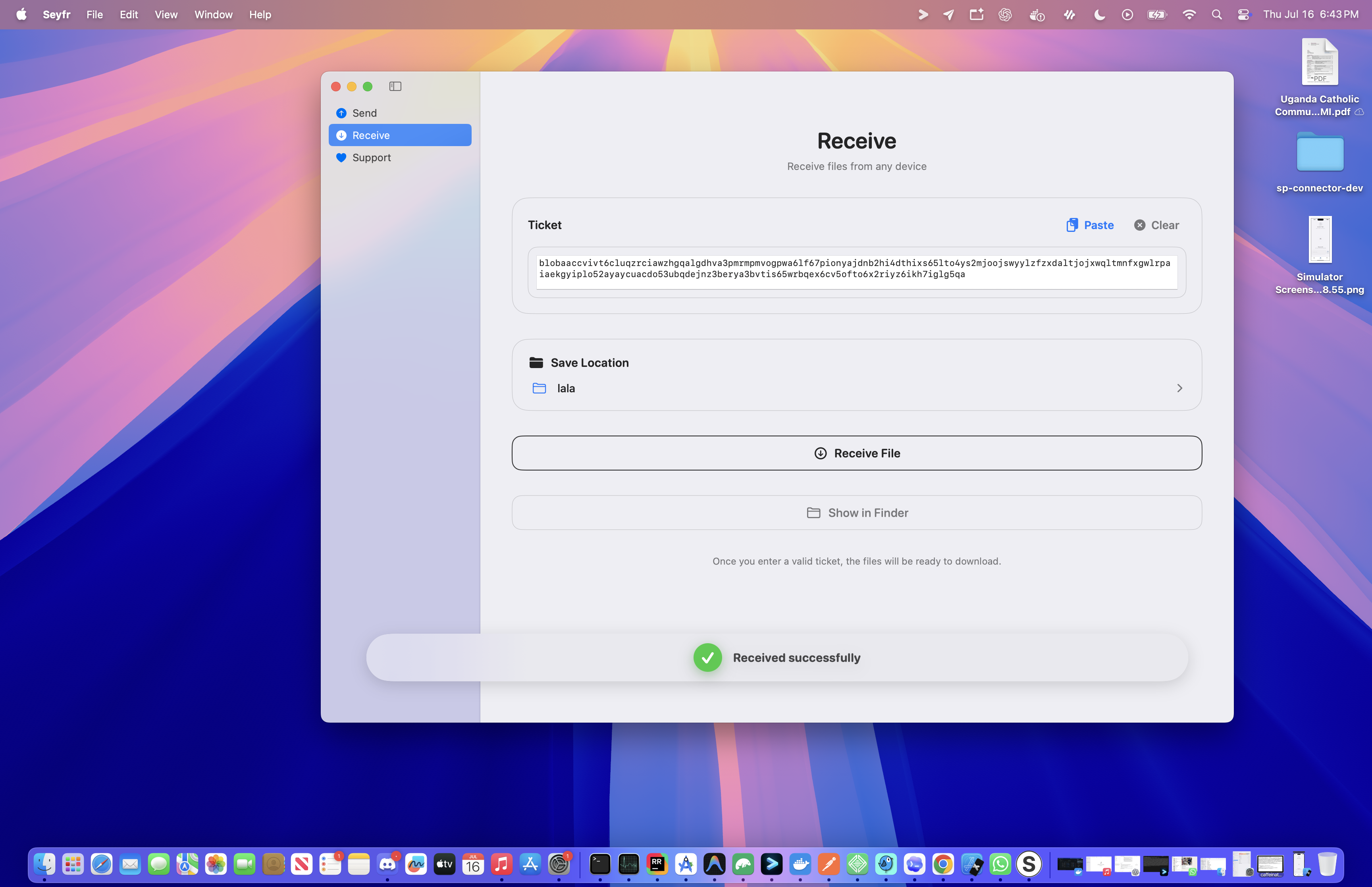Open Docker Desktop from the Dock
The height and width of the screenshot is (887, 1372).
tap(800, 864)
